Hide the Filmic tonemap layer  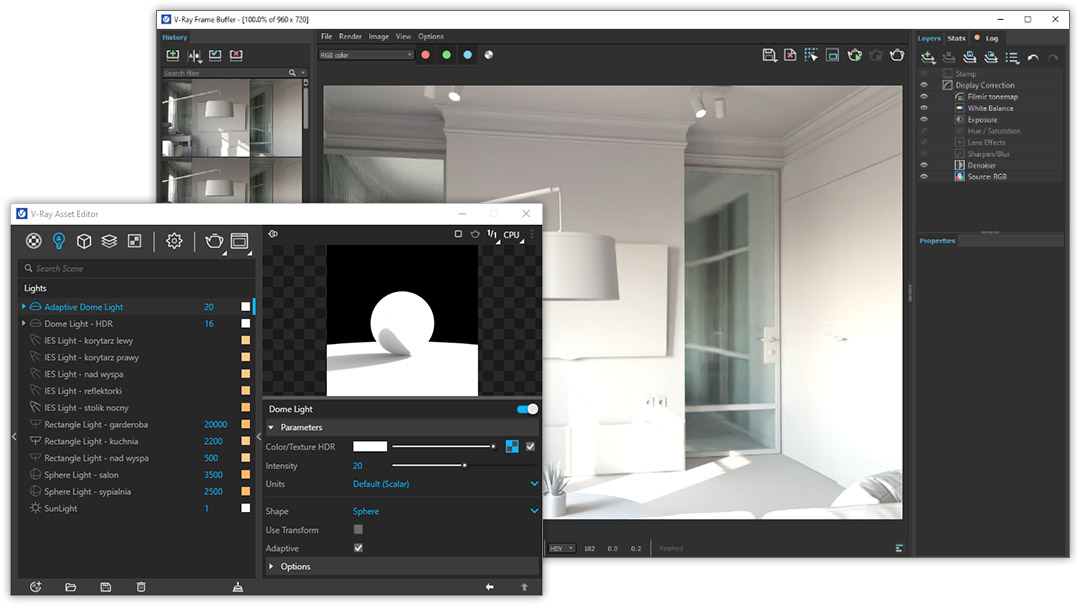924,97
